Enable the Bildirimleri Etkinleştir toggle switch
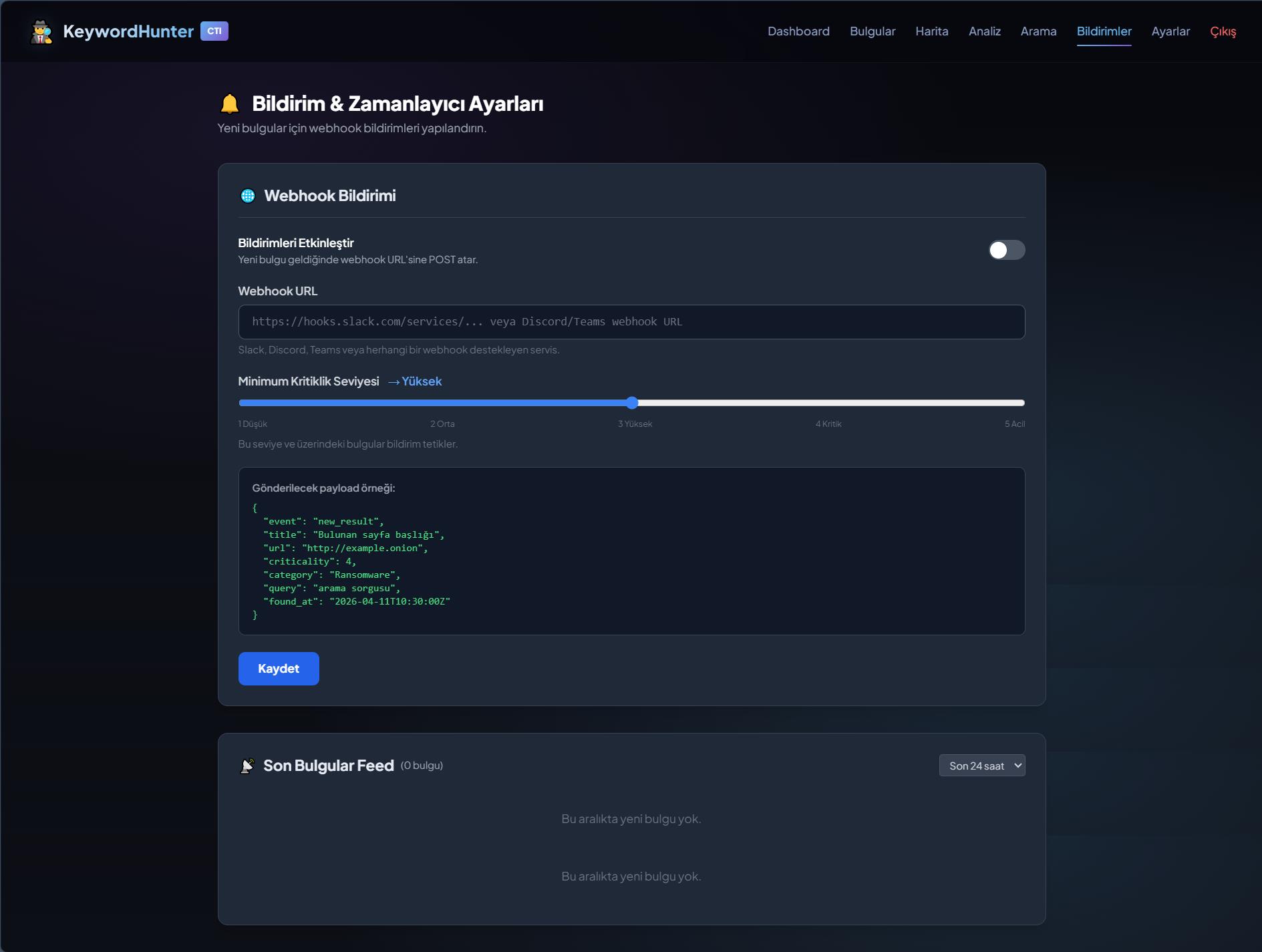The height and width of the screenshot is (952, 1262). click(1007, 250)
